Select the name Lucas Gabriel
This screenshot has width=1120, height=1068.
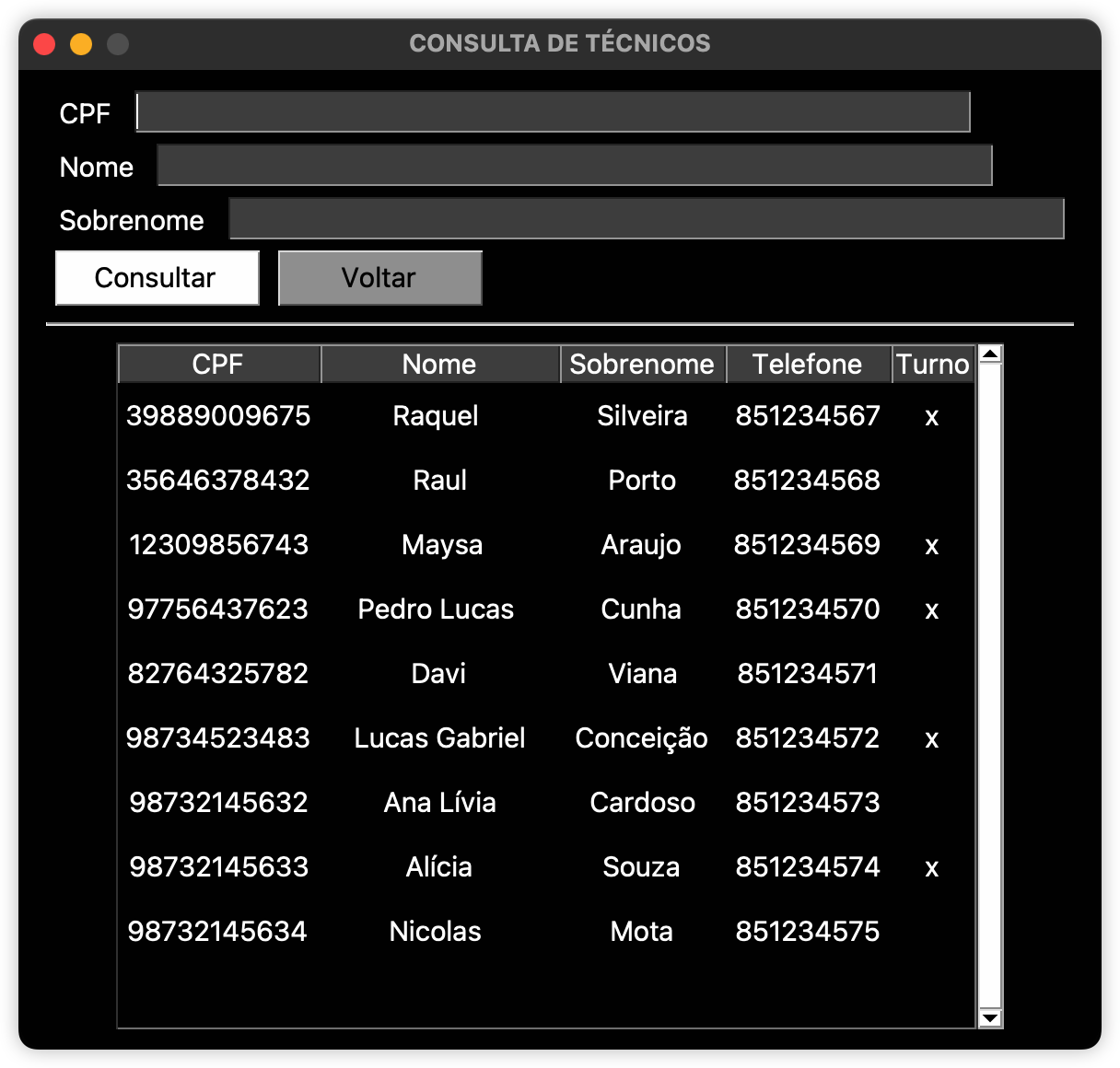point(440,738)
